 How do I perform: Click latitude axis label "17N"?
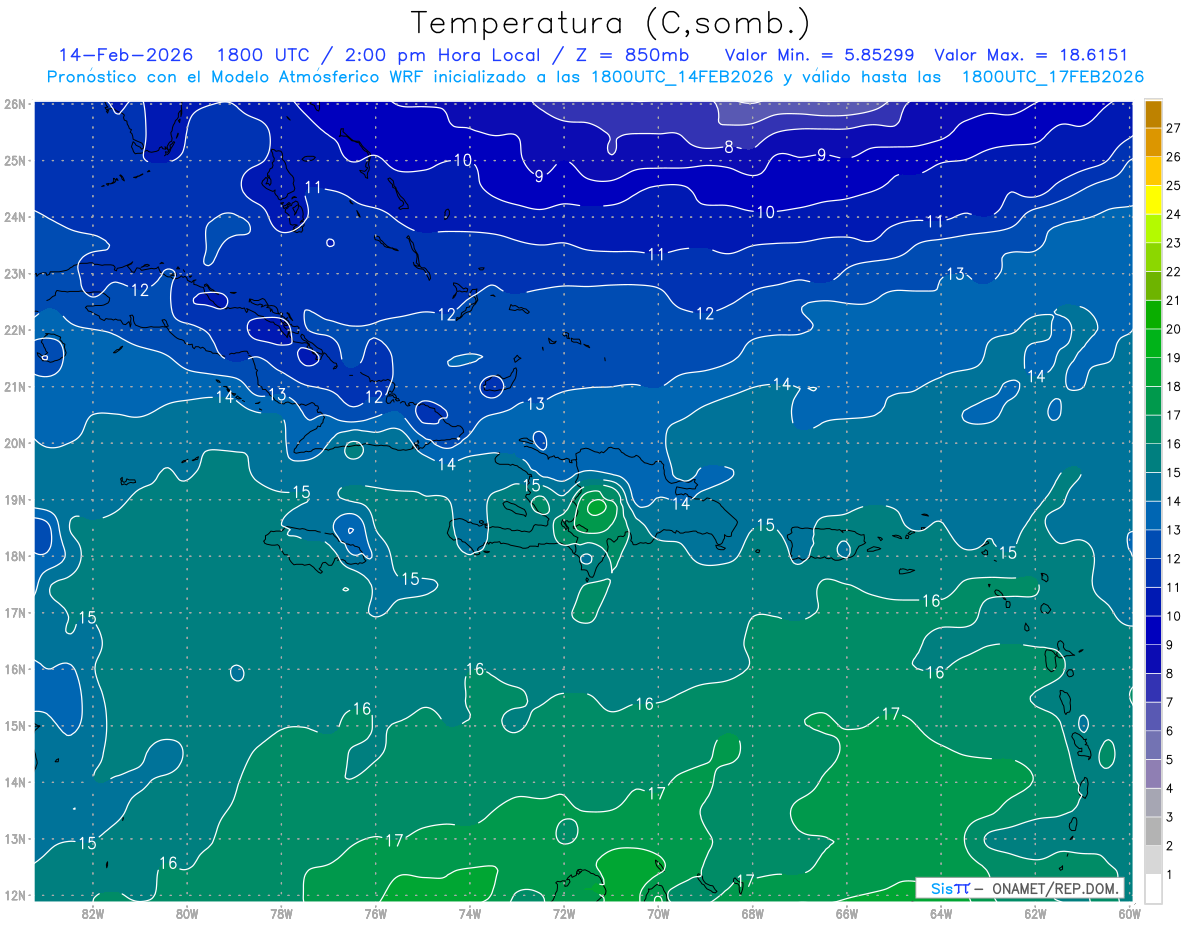15,612
